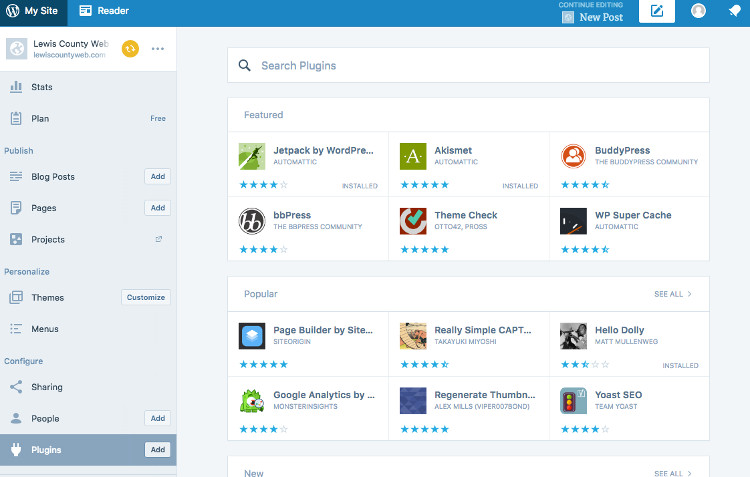Viewport: 750px width, 477px height.
Task: Click the bbPress plugin logo
Action: click(x=252, y=220)
